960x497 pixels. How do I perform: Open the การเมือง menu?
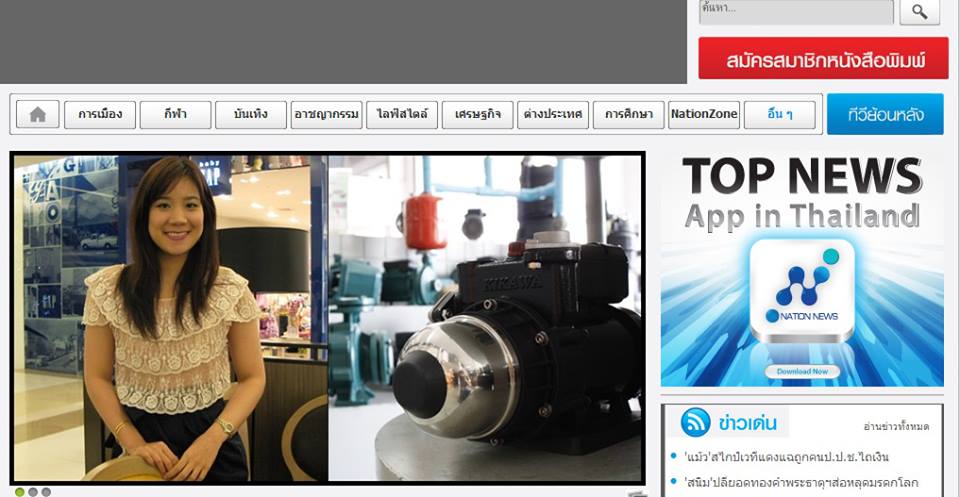click(x=100, y=114)
